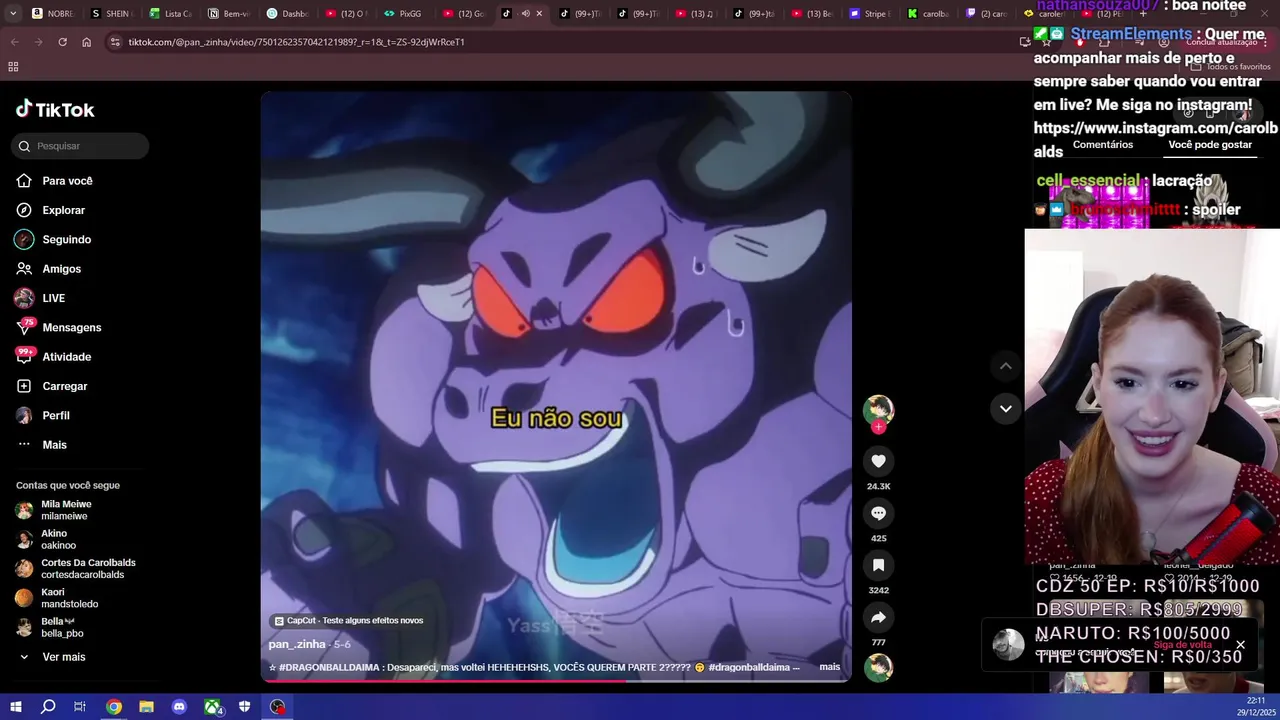Open Discord from the taskbar

[x=179, y=707]
